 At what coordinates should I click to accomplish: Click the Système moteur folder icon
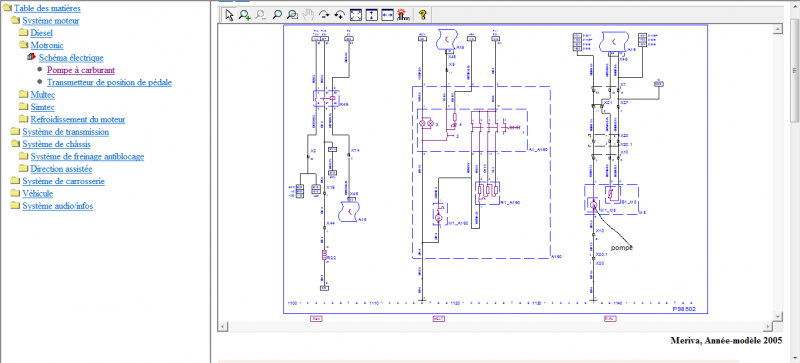pos(15,20)
